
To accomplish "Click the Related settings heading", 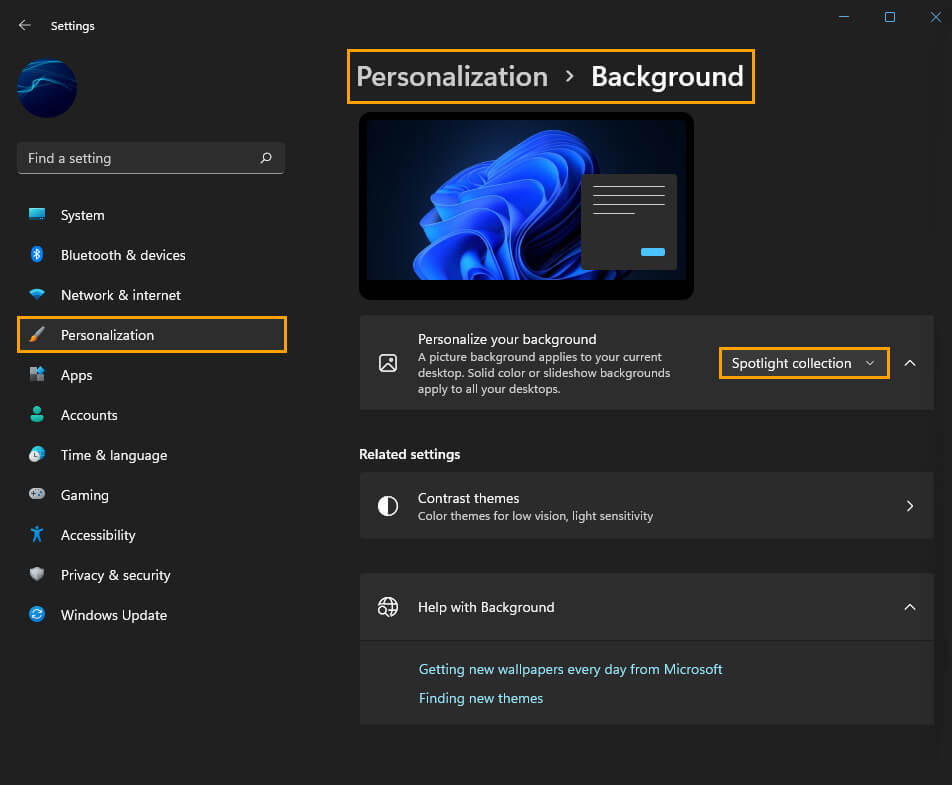I will (x=409, y=454).
